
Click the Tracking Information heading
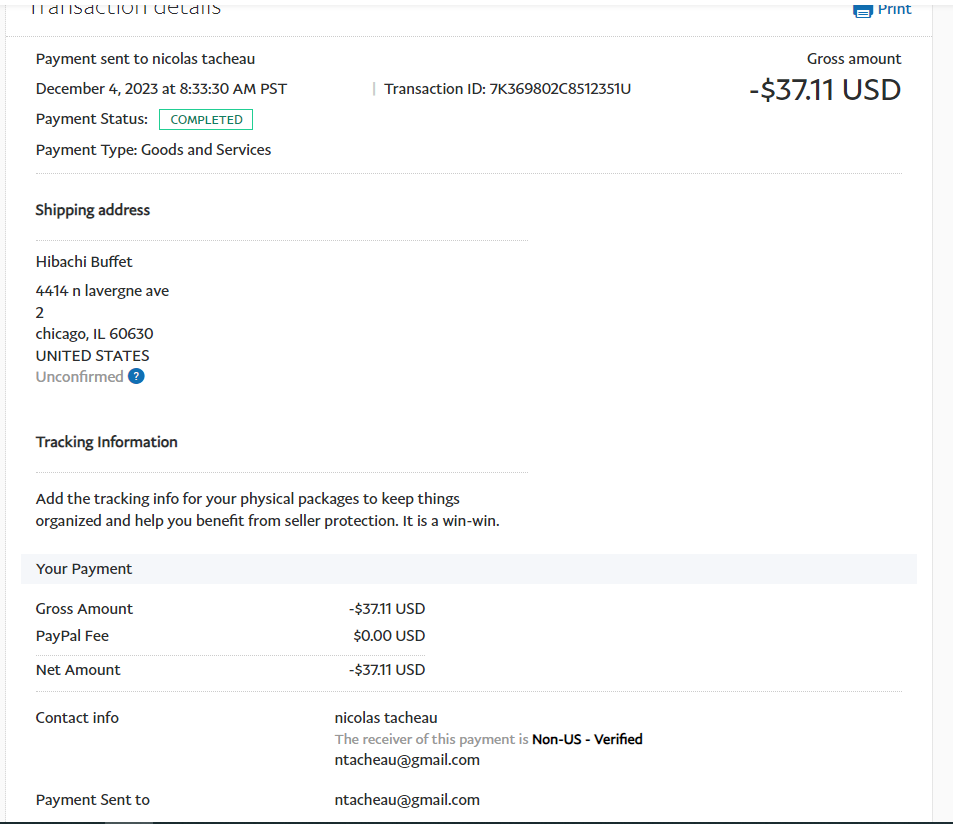106,442
